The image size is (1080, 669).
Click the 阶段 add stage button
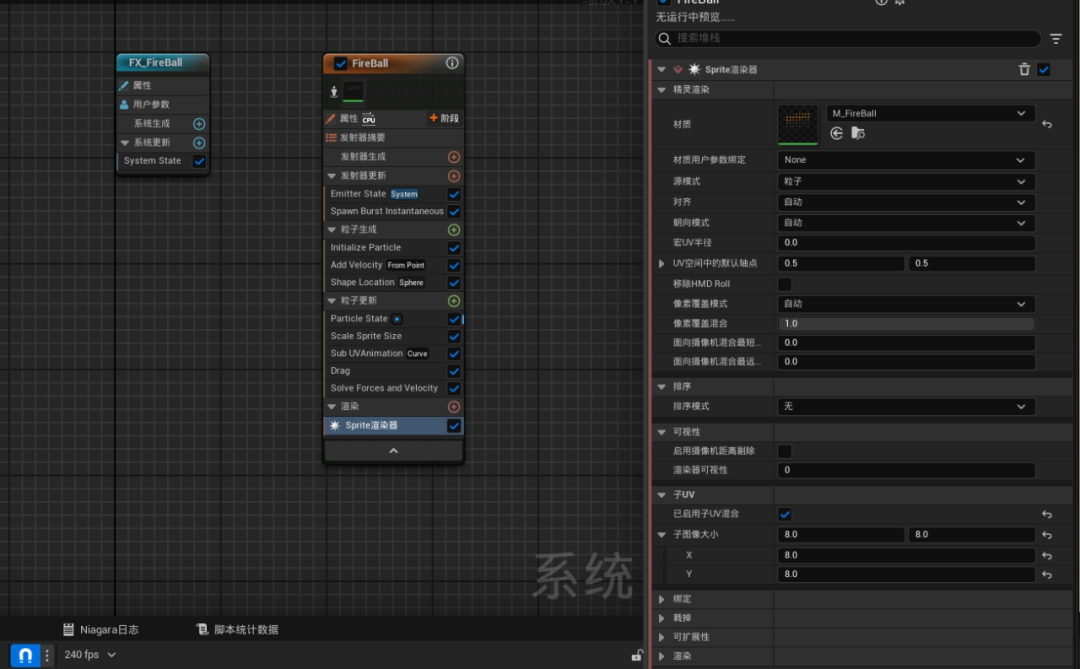tap(444, 119)
